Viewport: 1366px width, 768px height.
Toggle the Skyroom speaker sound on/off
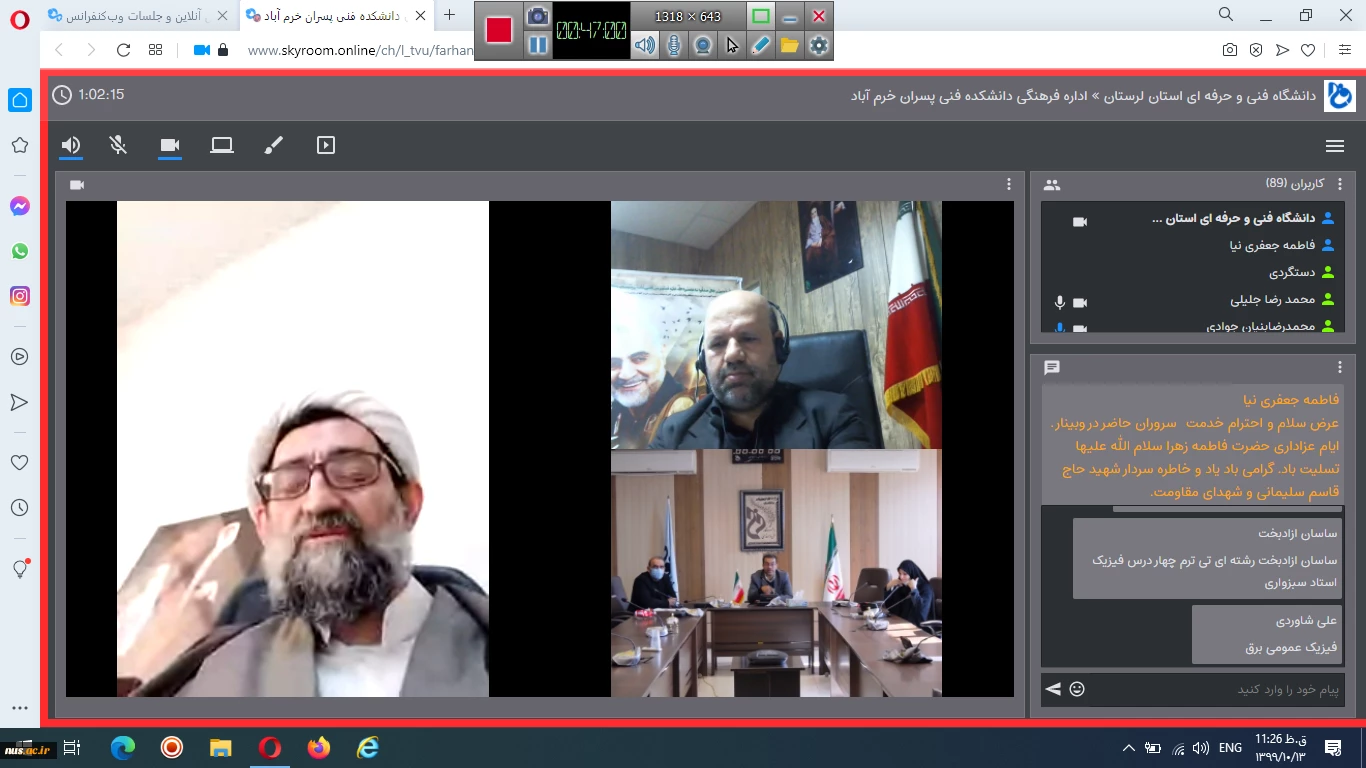[70, 146]
